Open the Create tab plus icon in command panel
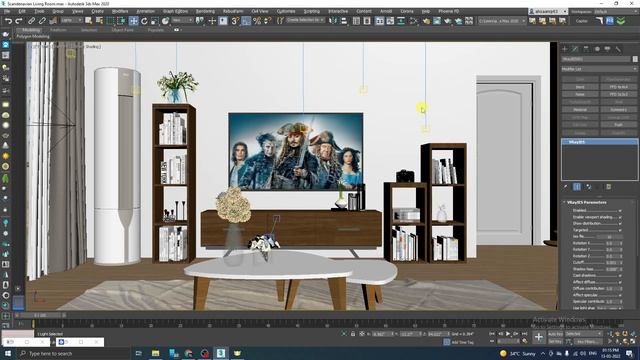Screen dimensions: 640x360 [565, 49]
